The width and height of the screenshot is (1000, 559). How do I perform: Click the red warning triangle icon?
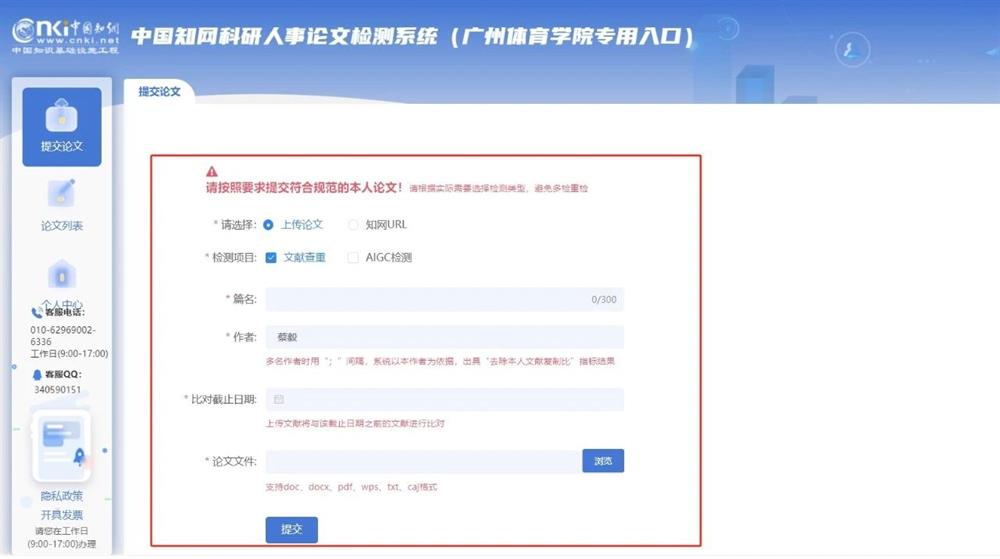pos(212,171)
